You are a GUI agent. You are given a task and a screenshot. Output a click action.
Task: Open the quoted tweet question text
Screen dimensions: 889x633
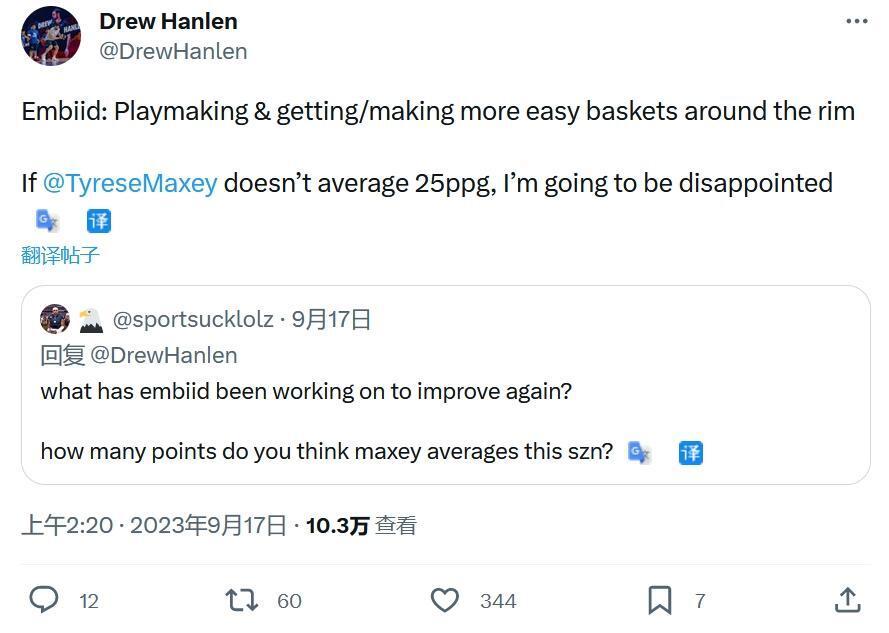click(306, 391)
